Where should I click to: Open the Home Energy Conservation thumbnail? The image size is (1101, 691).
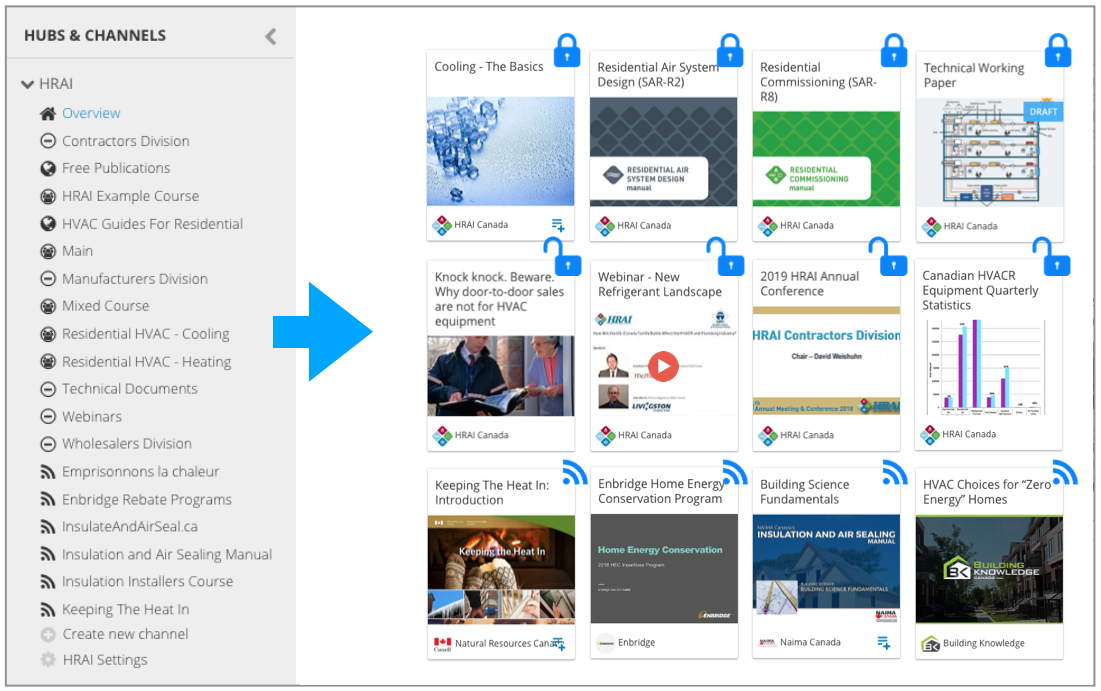pyautogui.click(x=664, y=569)
